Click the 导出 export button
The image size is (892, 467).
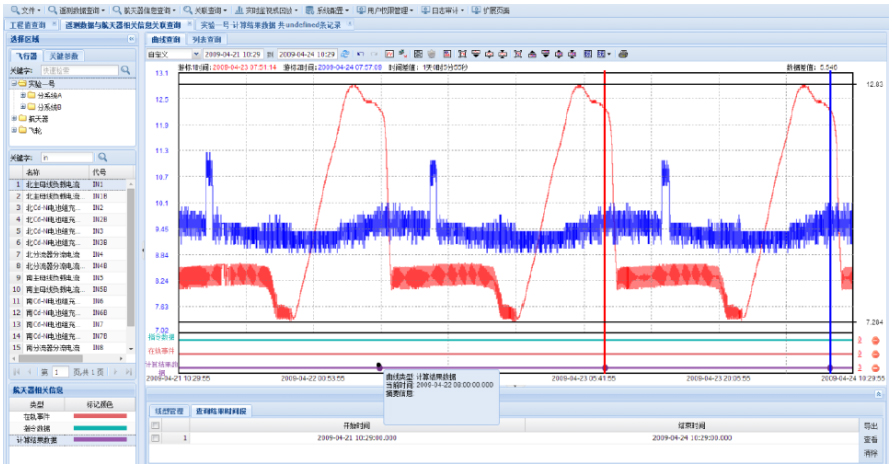(871, 425)
